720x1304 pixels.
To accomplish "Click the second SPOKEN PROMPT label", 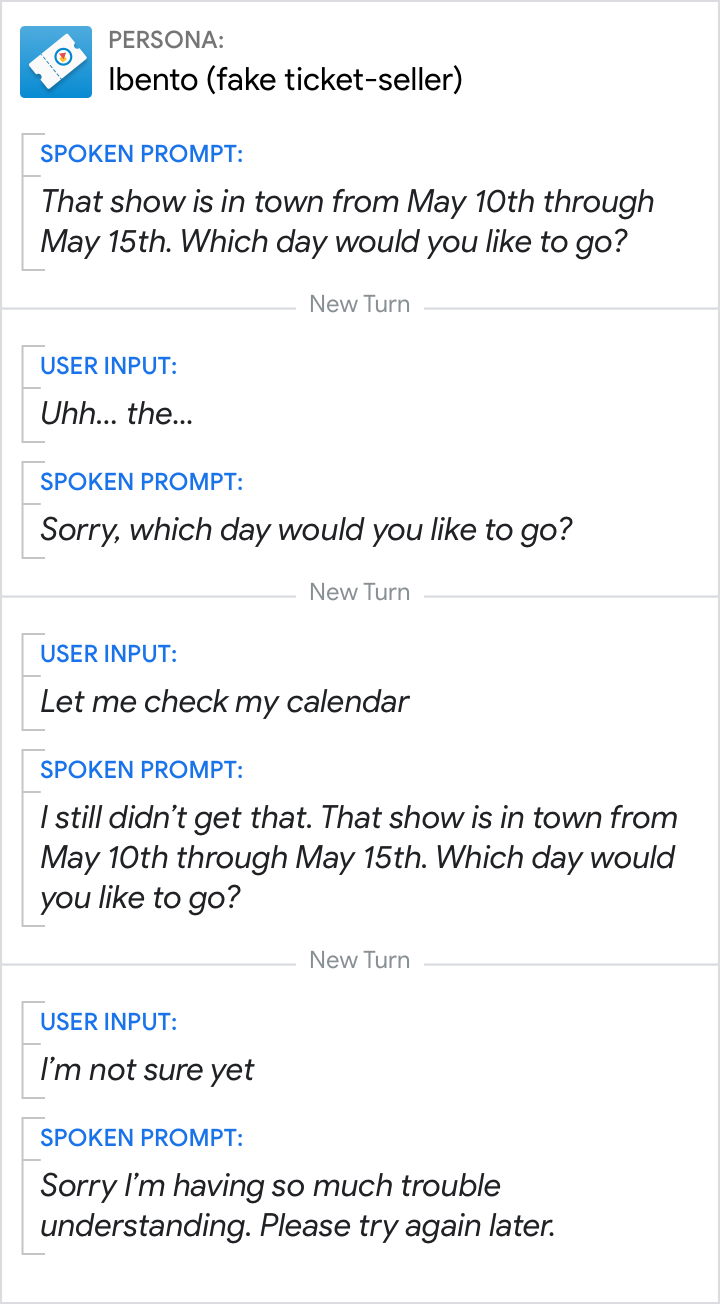I will pos(141,482).
